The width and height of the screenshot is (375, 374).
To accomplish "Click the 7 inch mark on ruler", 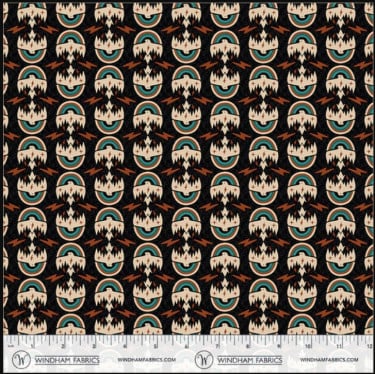I will (217, 346).
